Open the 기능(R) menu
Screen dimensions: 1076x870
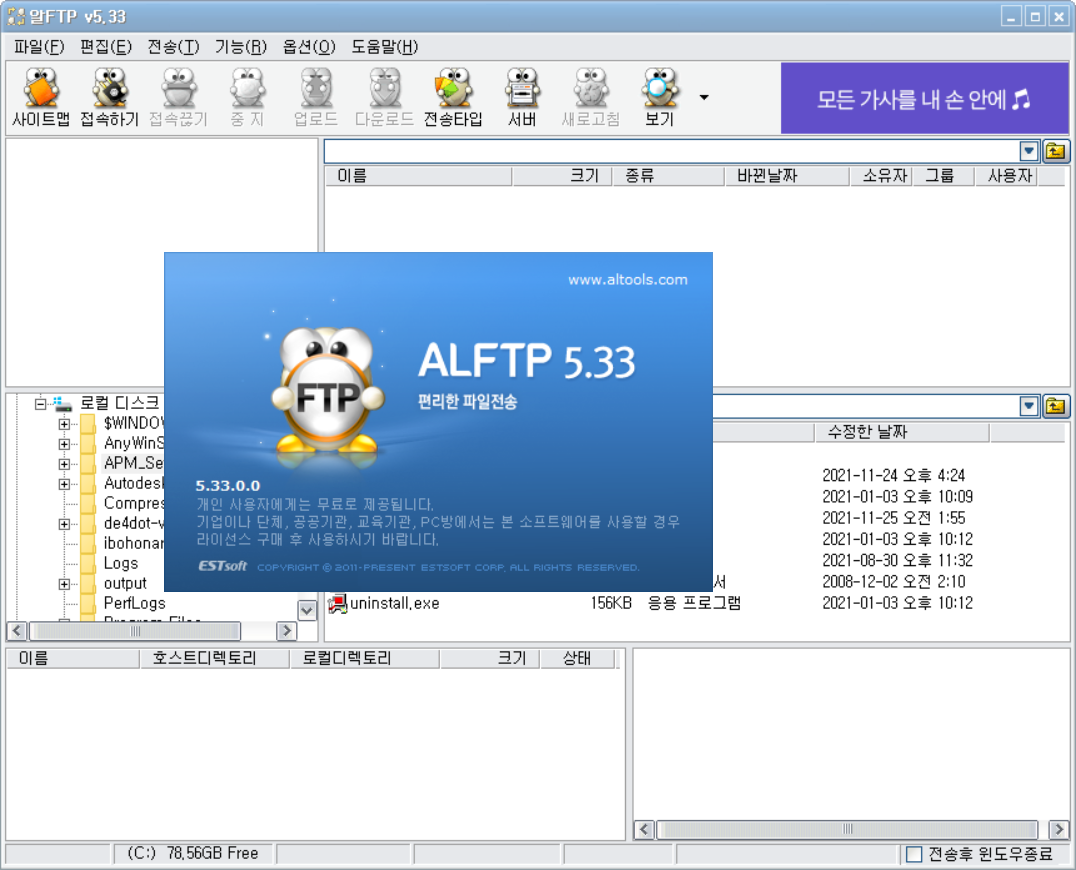(x=241, y=47)
